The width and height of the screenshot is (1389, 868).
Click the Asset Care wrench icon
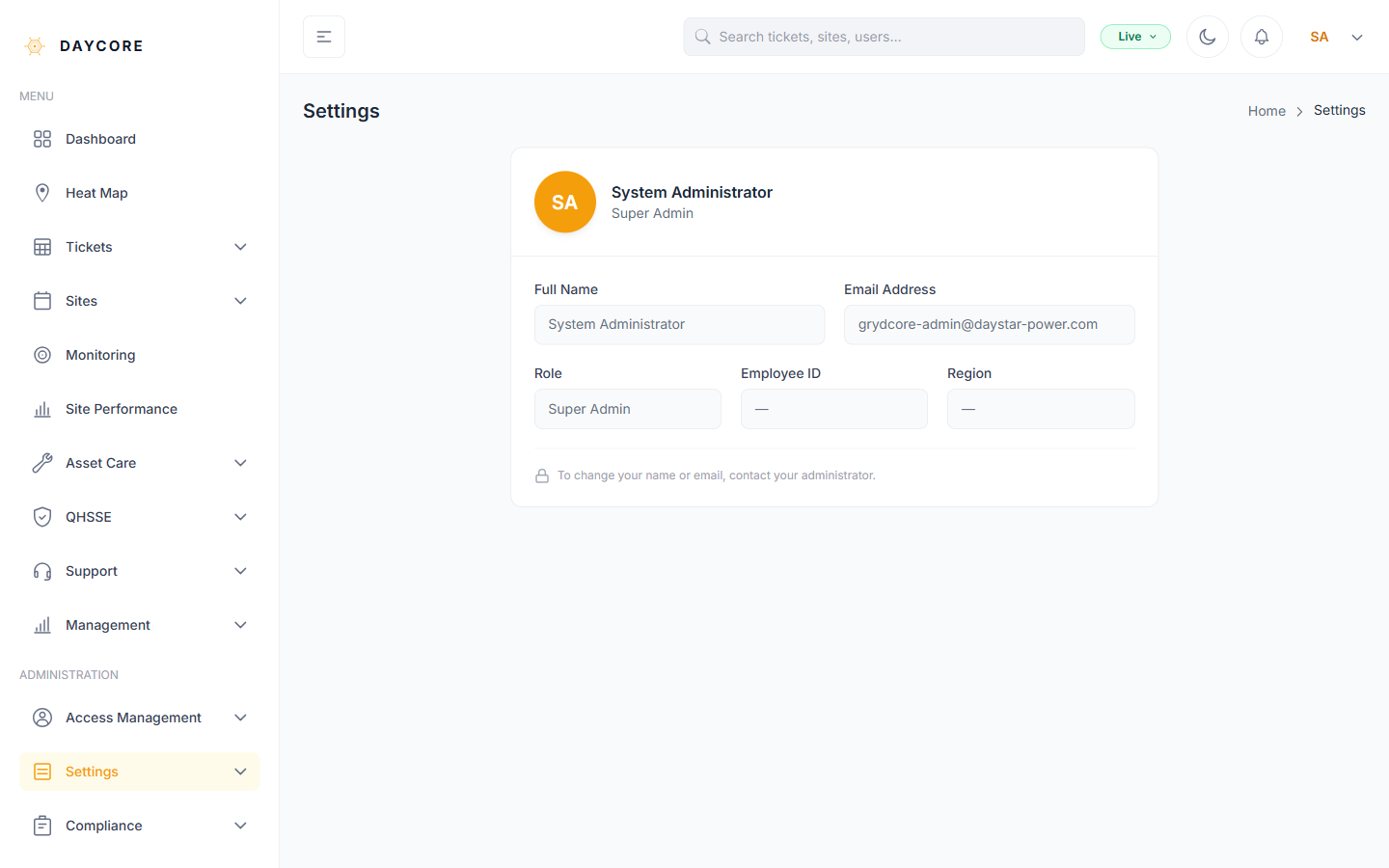click(42, 463)
